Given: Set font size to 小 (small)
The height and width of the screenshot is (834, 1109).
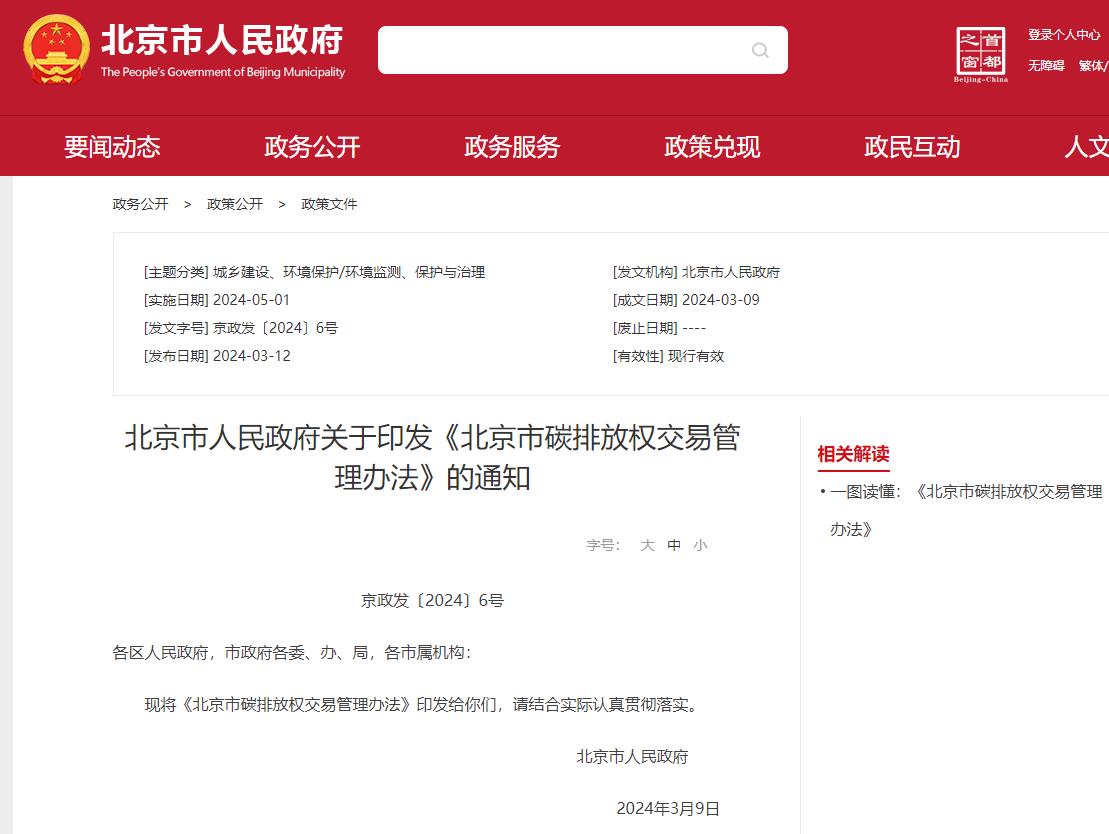Looking at the screenshot, I should (x=700, y=545).
